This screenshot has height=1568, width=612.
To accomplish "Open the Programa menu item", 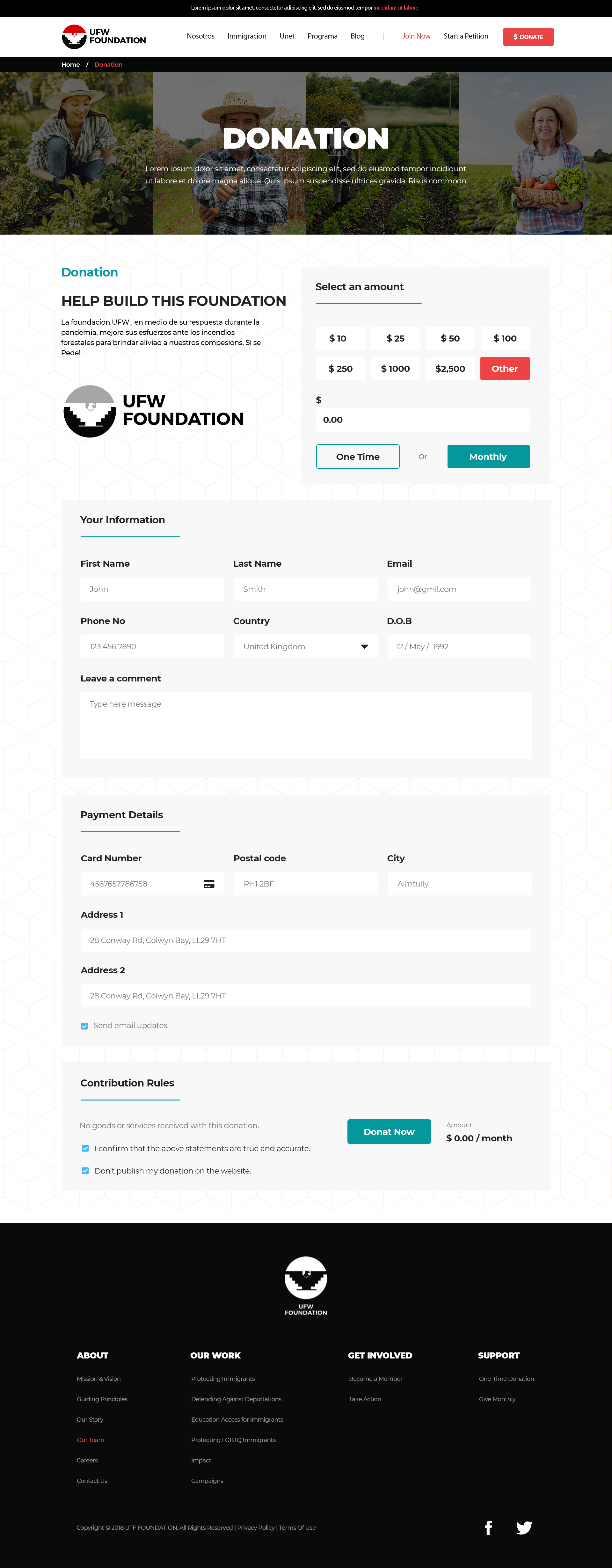I will point(323,37).
